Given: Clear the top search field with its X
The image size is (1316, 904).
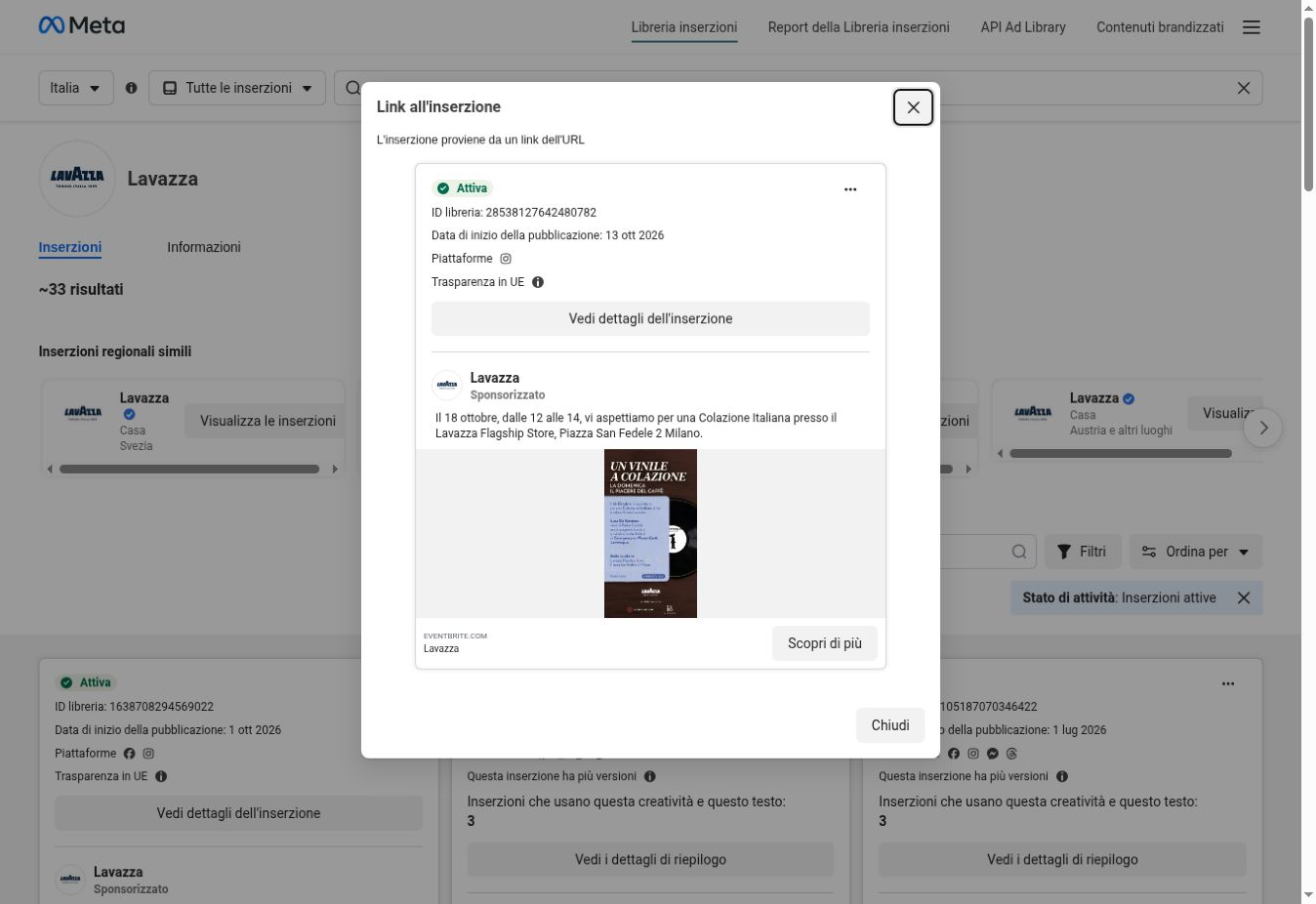Looking at the screenshot, I should [x=1244, y=88].
